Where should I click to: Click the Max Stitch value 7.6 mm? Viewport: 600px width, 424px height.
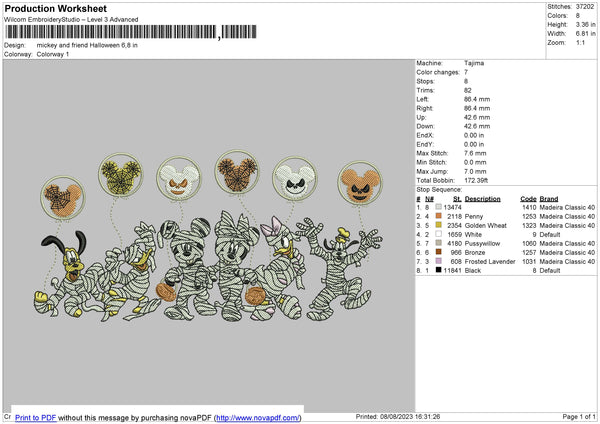click(x=475, y=153)
